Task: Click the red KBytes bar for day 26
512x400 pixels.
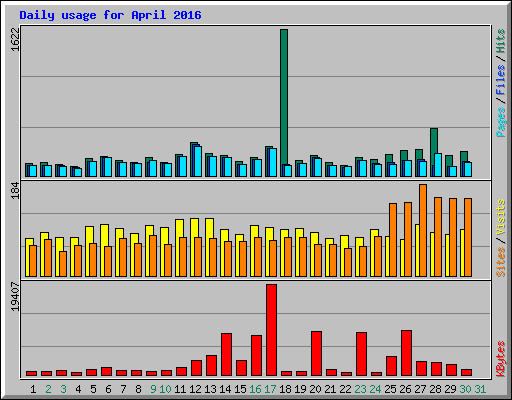Action: (x=406, y=353)
